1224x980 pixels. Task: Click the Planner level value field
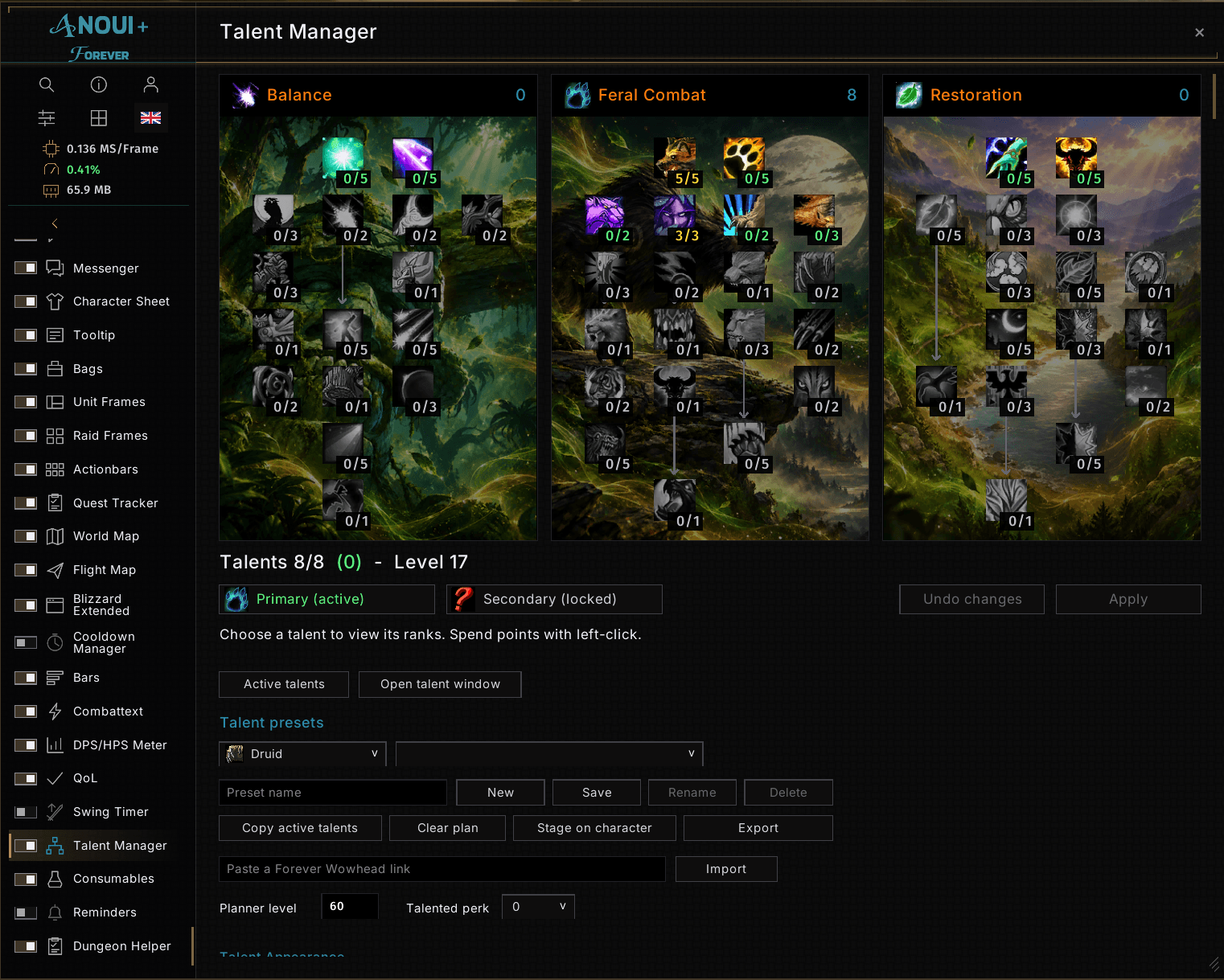coord(350,907)
